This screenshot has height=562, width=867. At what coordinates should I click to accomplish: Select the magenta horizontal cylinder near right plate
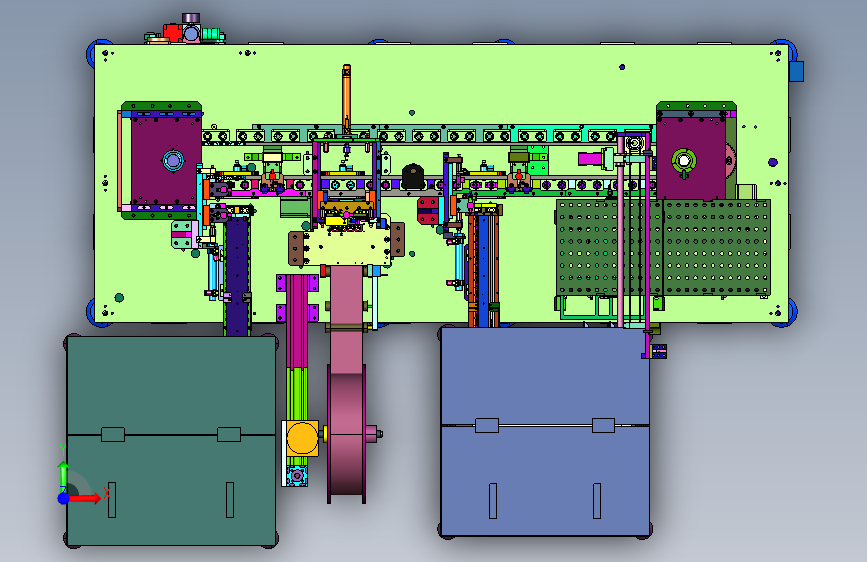(590, 159)
